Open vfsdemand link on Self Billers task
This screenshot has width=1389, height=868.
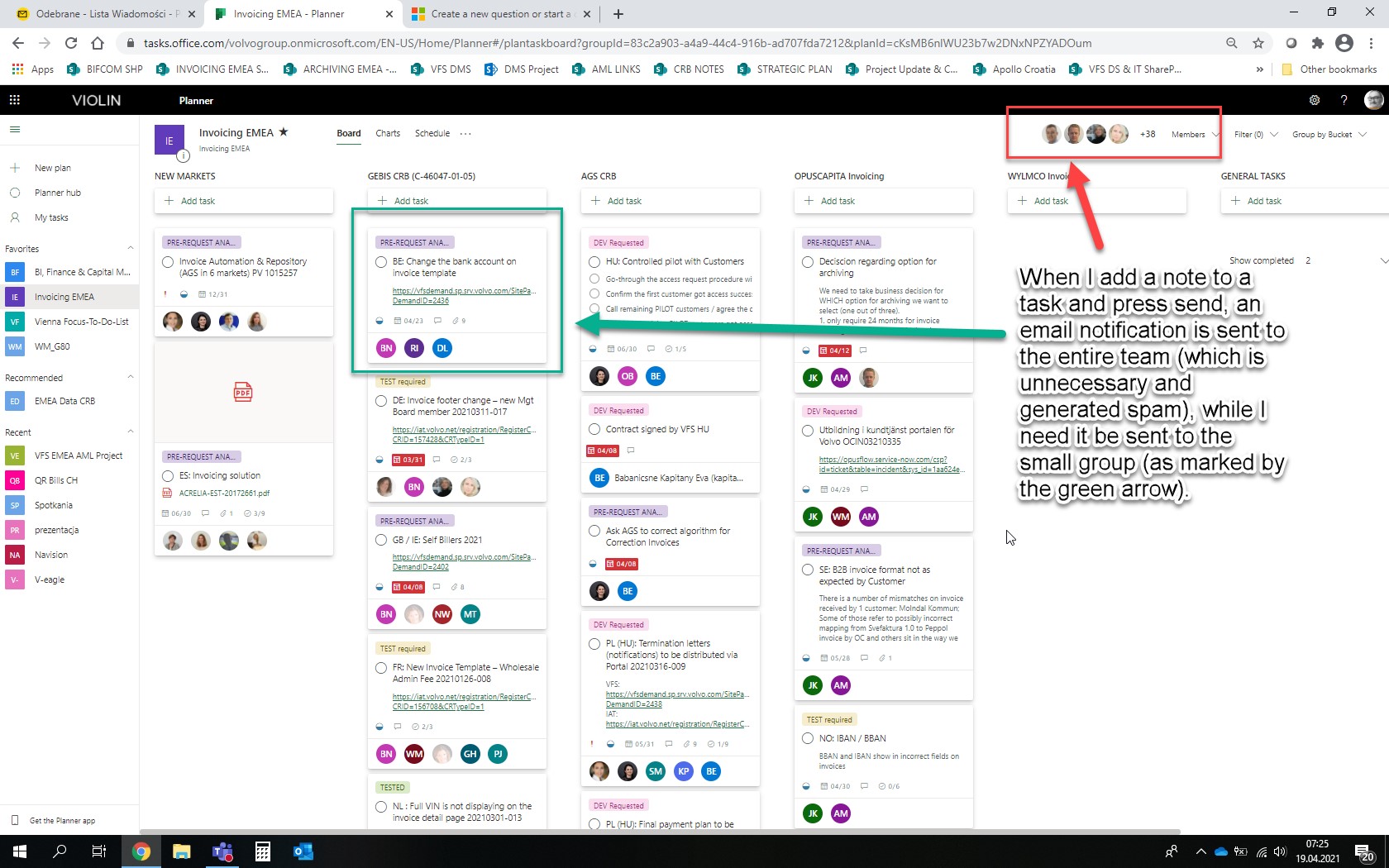pyautogui.click(x=464, y=562)
